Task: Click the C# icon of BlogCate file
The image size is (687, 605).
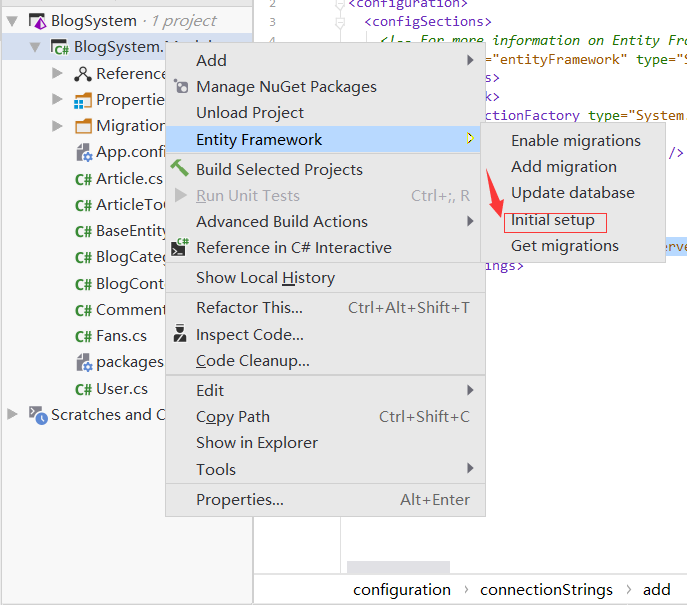Action: coord(83,258)
